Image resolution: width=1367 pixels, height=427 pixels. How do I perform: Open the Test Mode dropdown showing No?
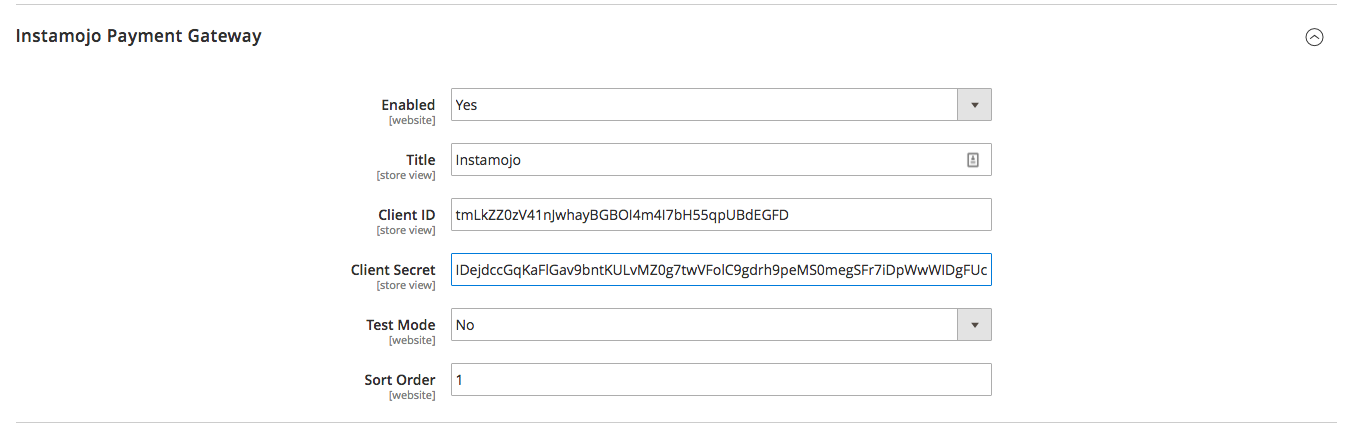pyautogui.click(x=721, y=325)
